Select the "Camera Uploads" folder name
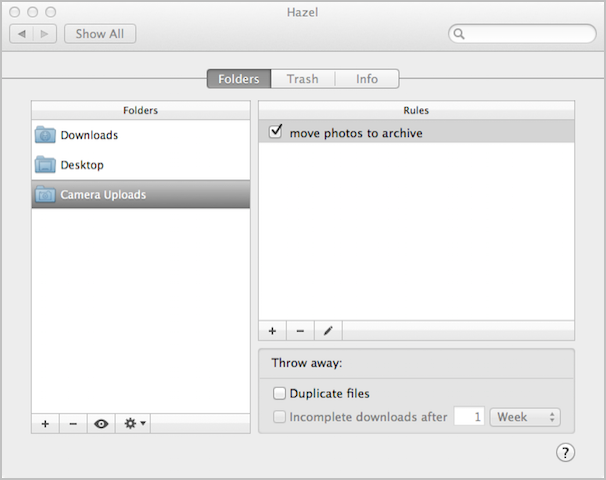 click(103, 195)
